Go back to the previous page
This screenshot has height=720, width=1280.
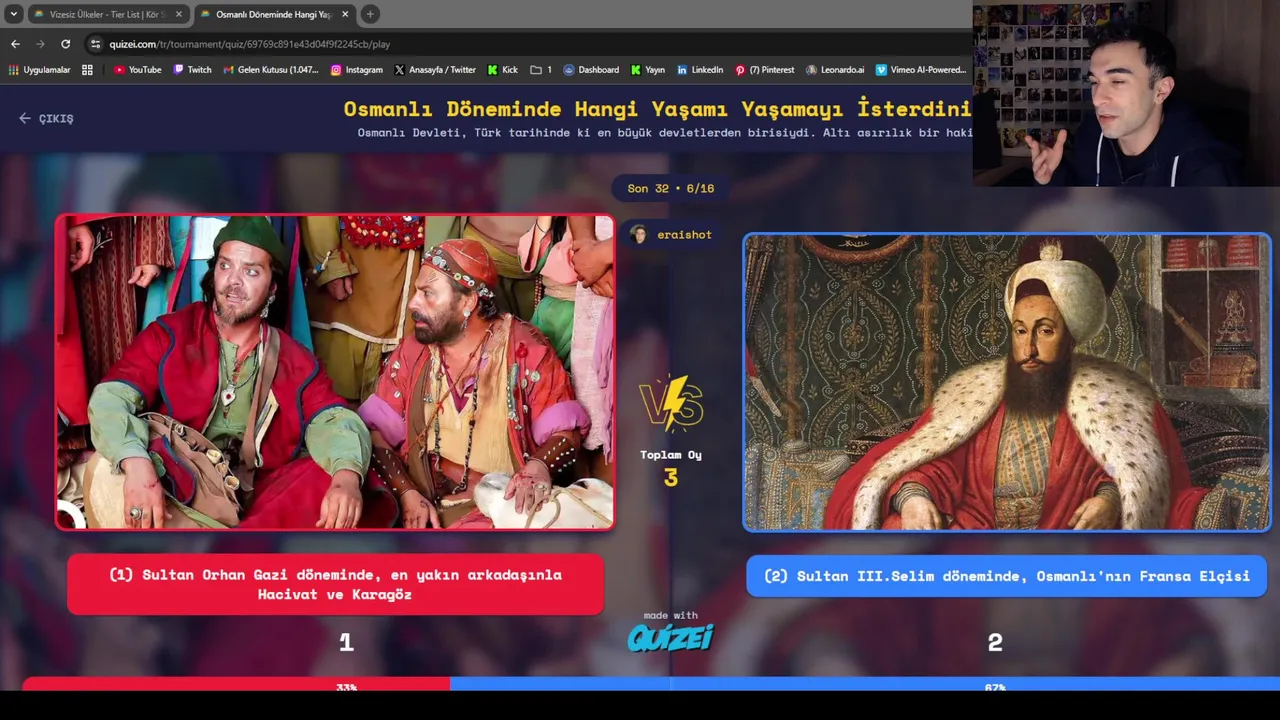point(15,44)
